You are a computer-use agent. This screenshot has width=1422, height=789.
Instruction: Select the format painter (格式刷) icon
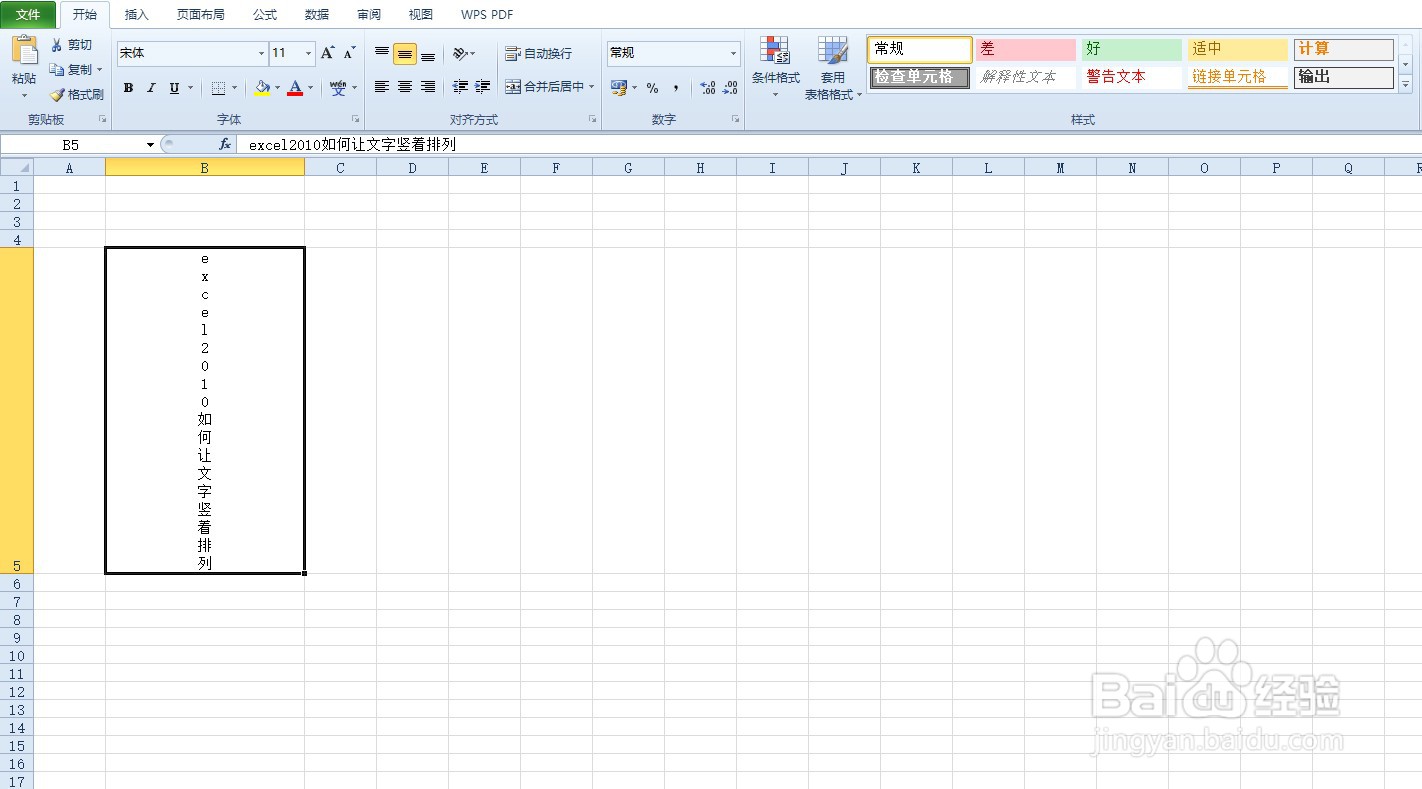[77, 94]
